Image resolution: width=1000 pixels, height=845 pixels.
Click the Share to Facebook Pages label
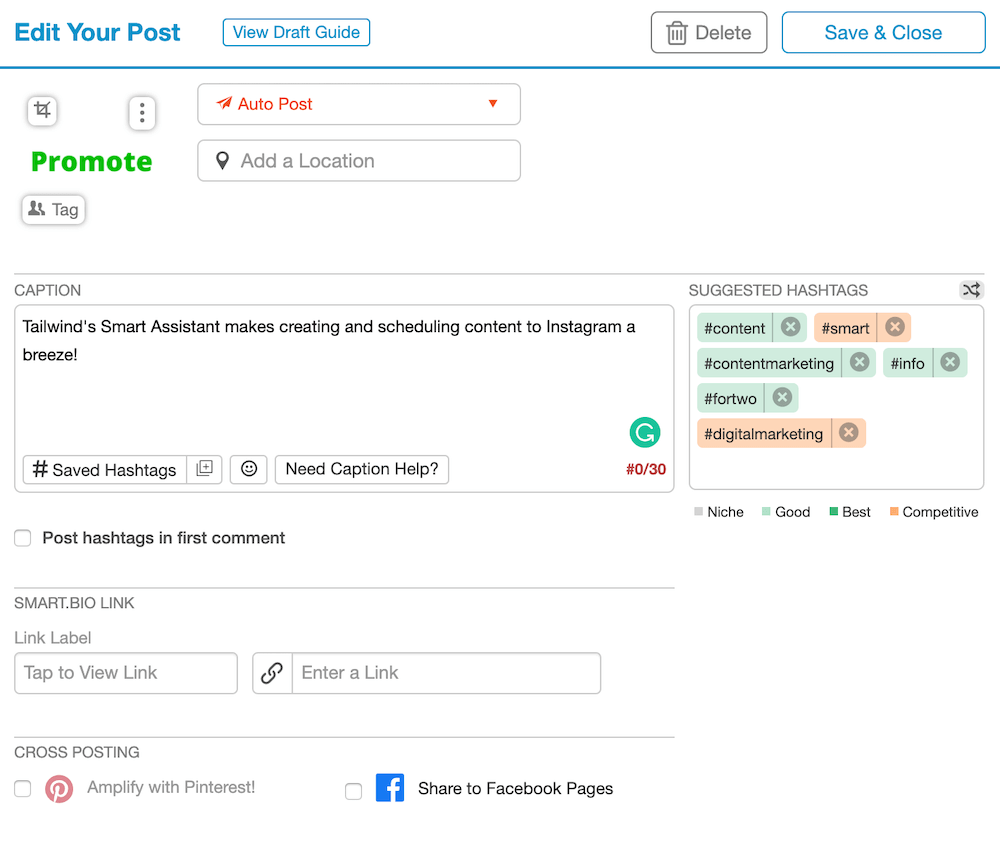coord(515,788)
